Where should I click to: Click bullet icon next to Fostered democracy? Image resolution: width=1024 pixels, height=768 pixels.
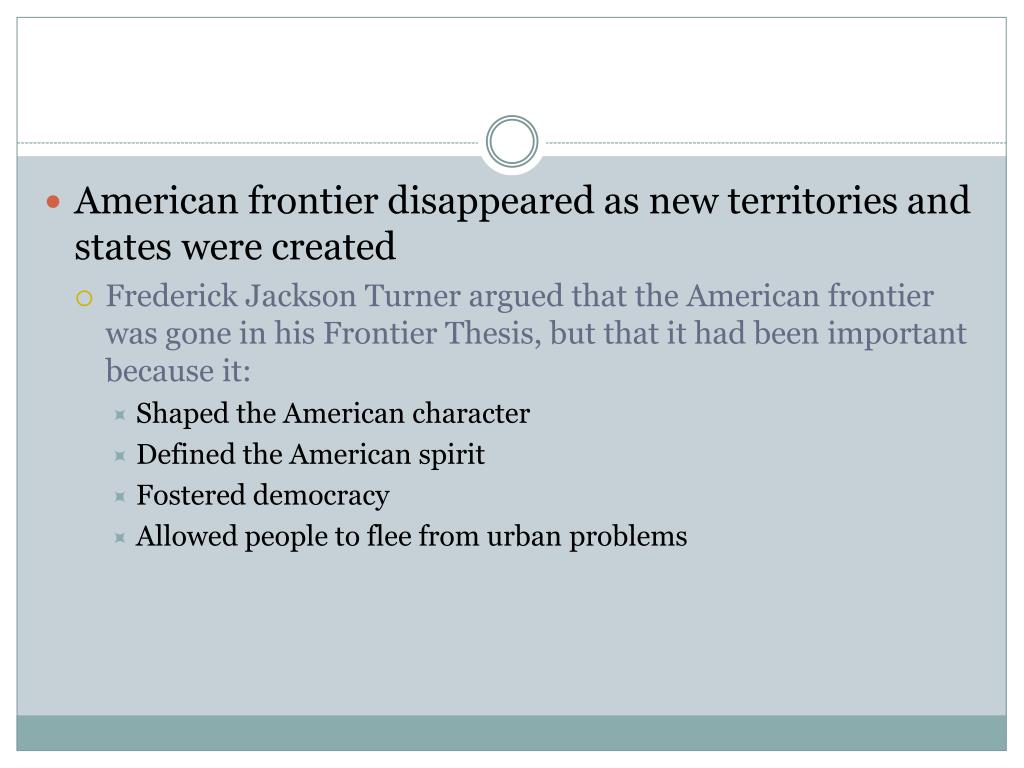coord(120,497)
